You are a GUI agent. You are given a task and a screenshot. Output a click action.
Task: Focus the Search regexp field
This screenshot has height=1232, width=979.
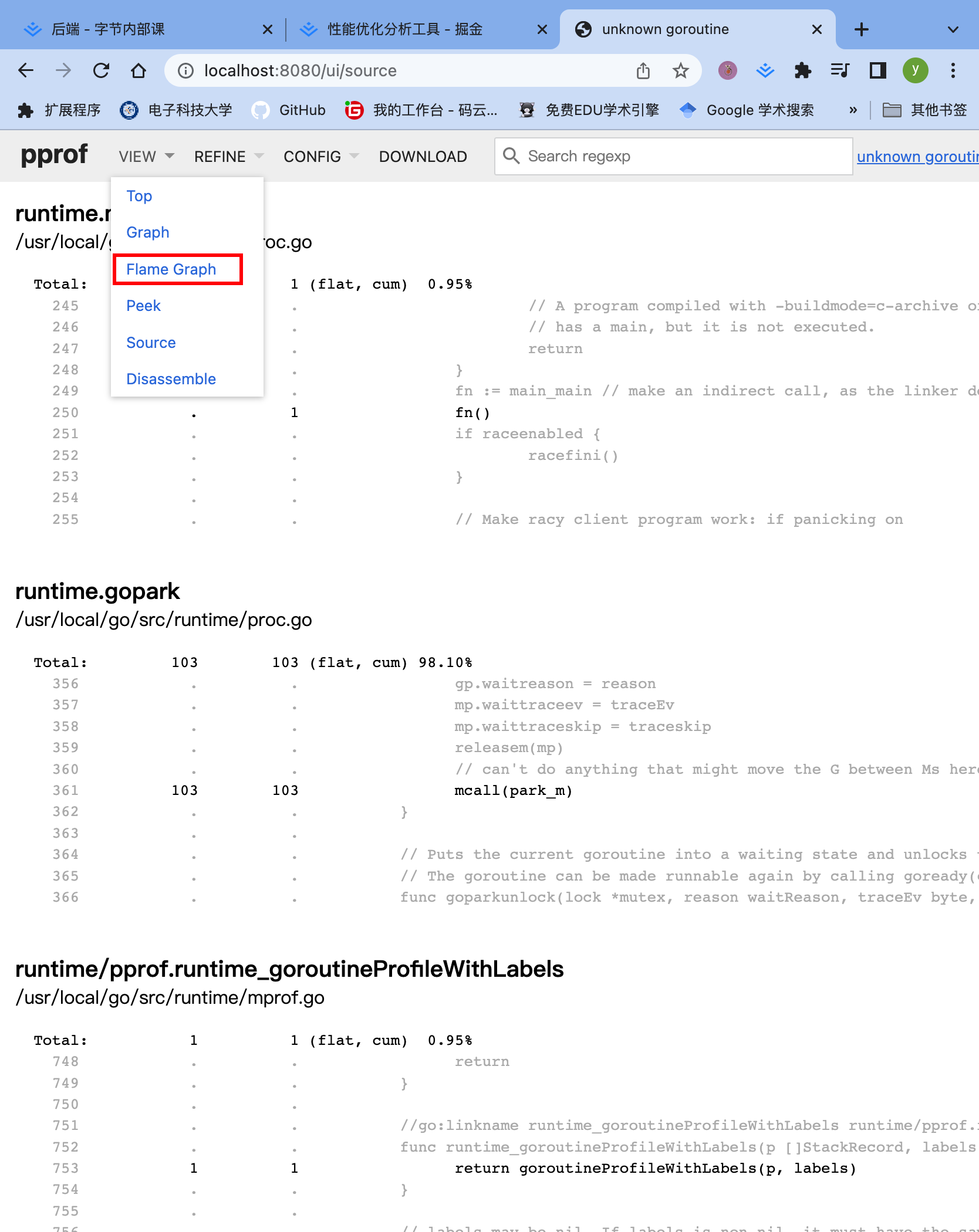point(674,156)
